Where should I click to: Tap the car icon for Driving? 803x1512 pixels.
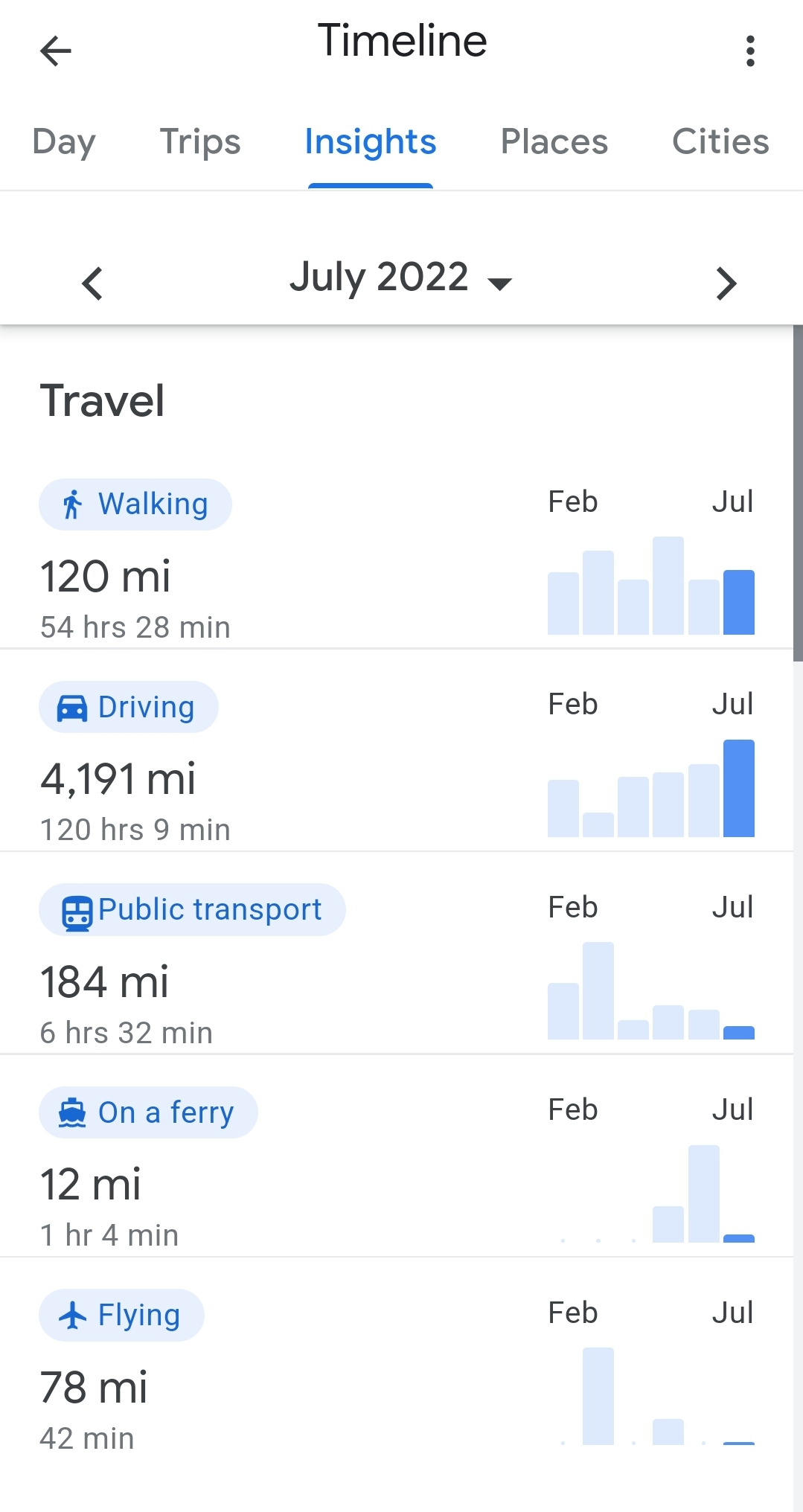coord(72,708)
